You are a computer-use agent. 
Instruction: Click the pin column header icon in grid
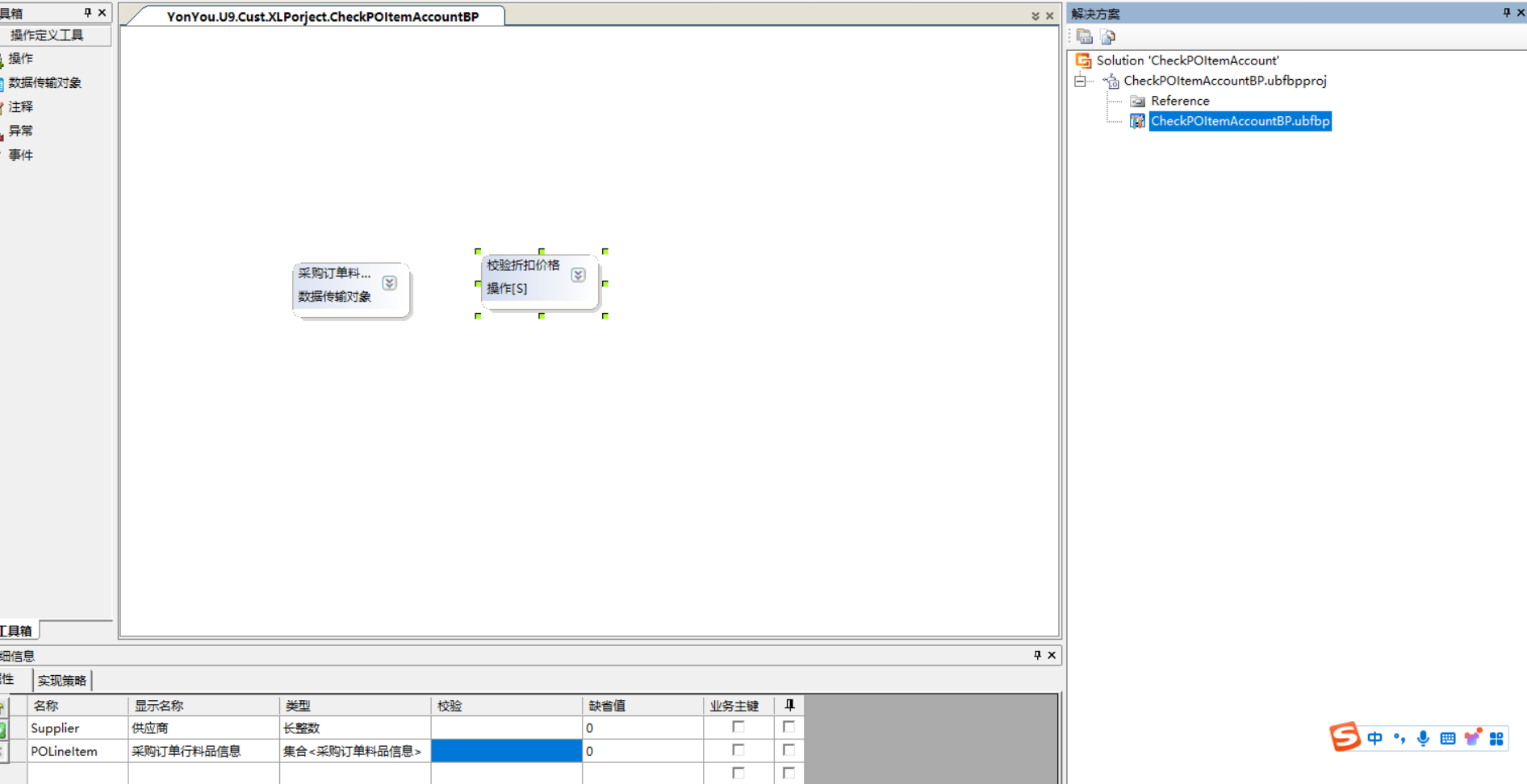click(x=789, y=705)
